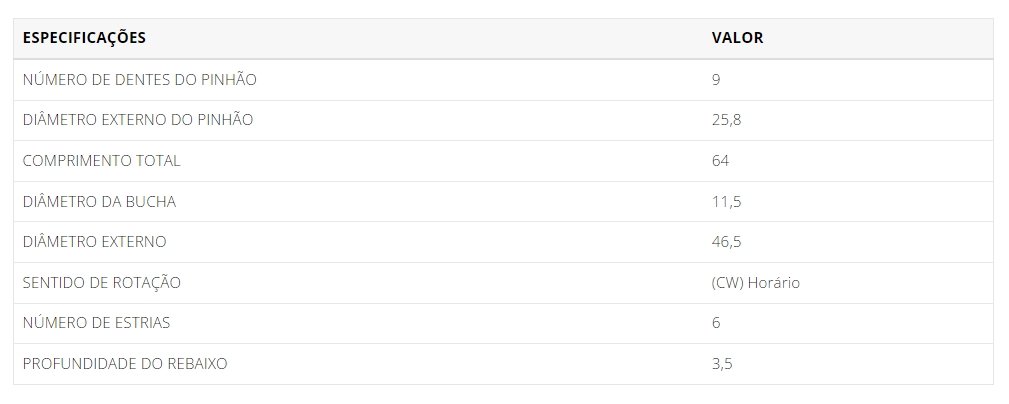Select the PROFUNDIDADE DO REBAIXO row label

click(125, 364)
